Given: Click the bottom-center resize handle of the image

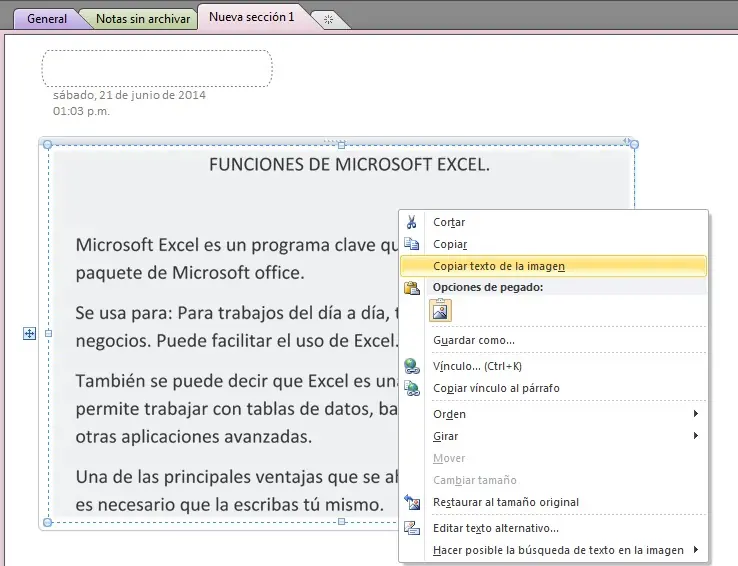Looking at the screenshot, I should (342, 522).
